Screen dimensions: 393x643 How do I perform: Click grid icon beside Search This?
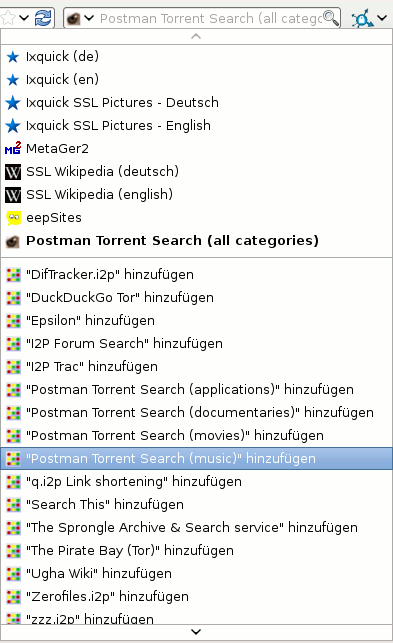13,505
